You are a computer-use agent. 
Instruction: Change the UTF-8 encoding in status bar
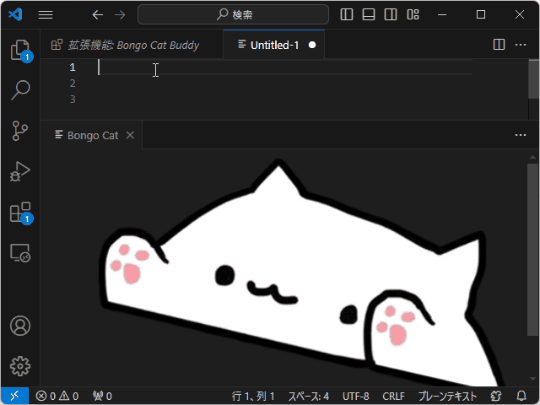[x=356, y=396]
